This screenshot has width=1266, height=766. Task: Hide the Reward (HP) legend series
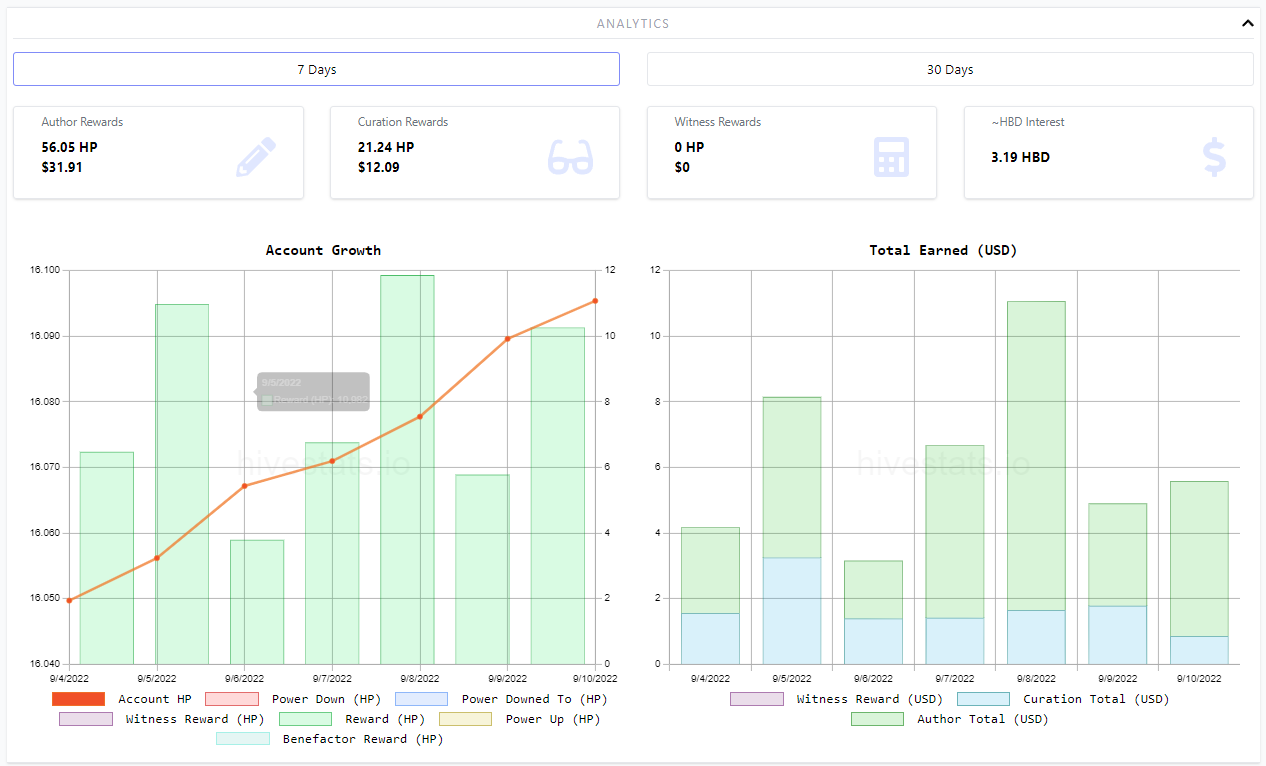[352, 719]
